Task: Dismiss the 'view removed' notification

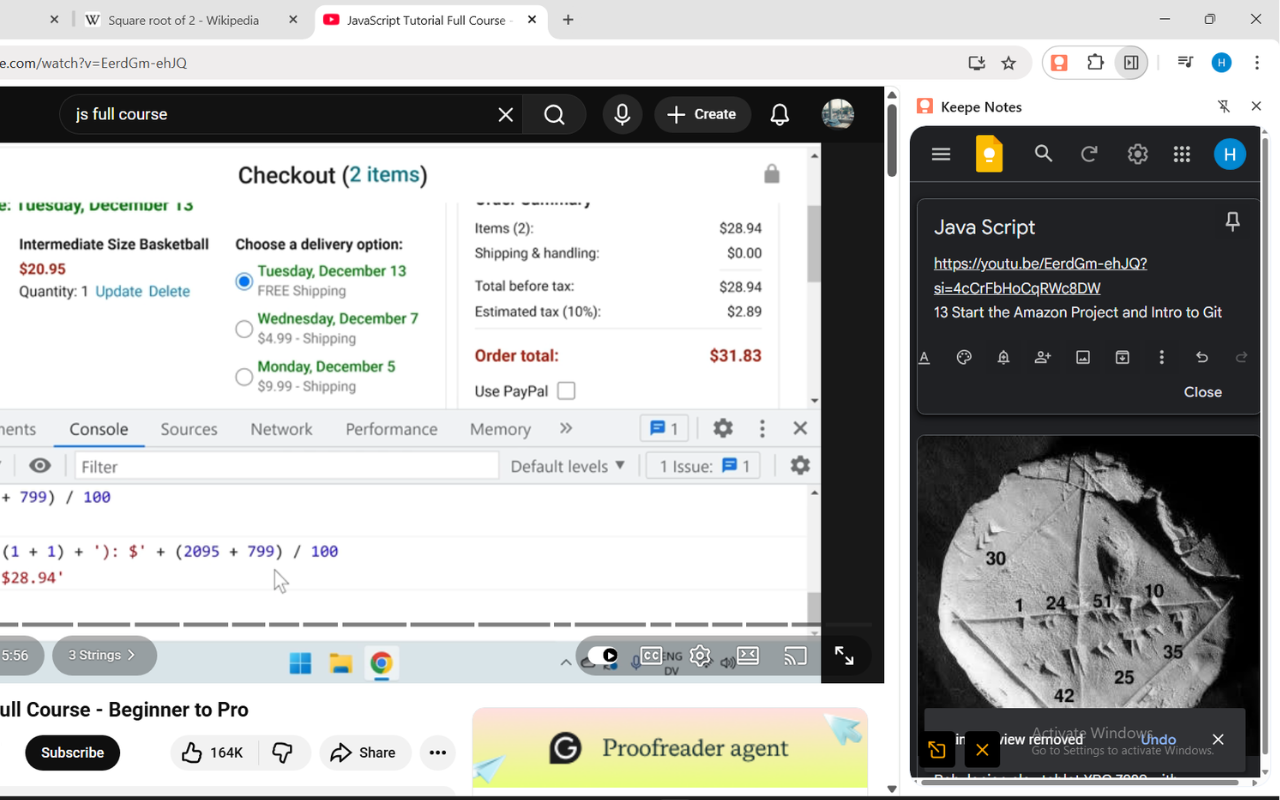Action: click(1218, 740)
